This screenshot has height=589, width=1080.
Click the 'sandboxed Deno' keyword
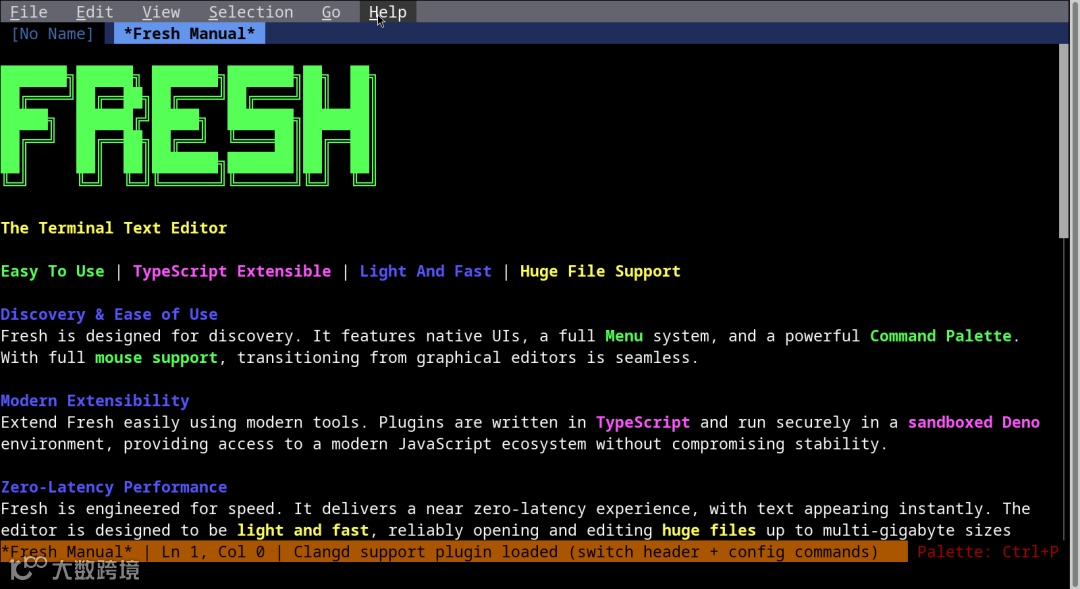coord(973,422)
